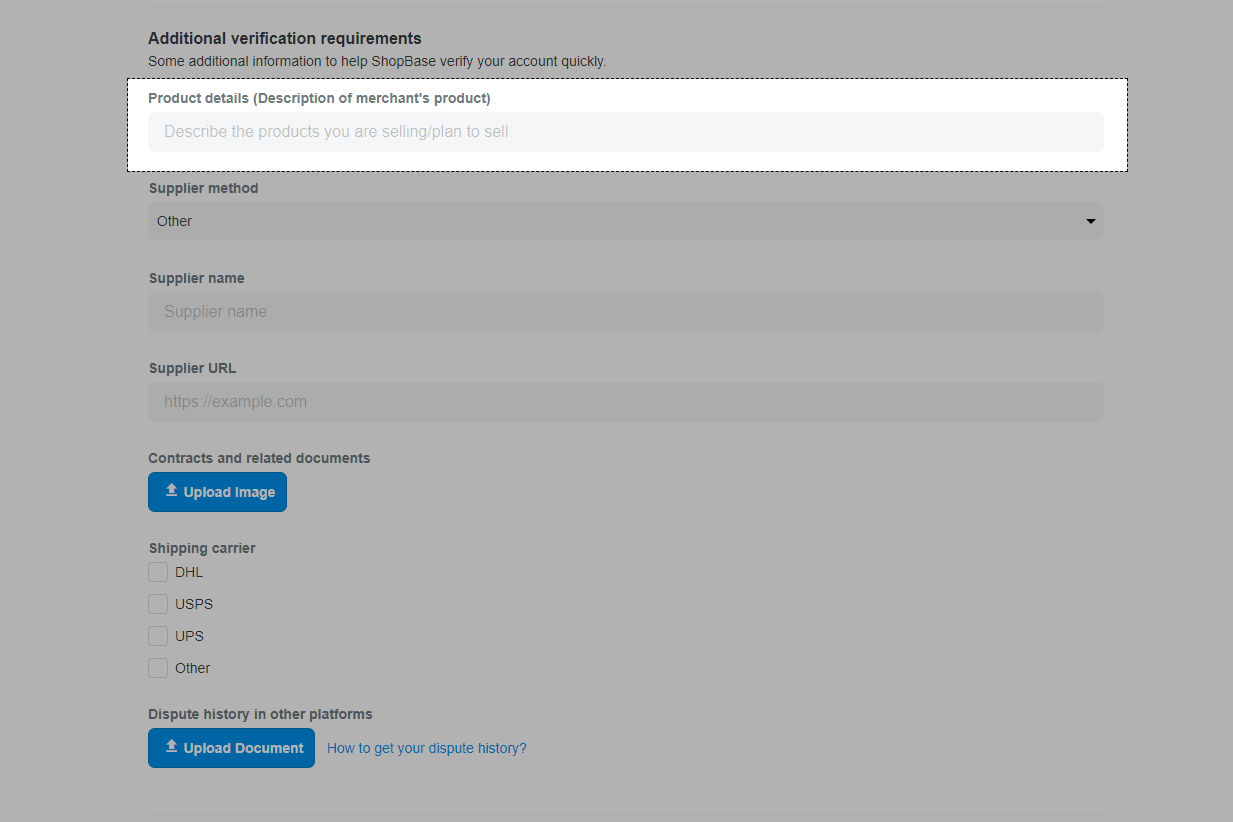Click the Additional verification requirements heading

coord(284,39)
